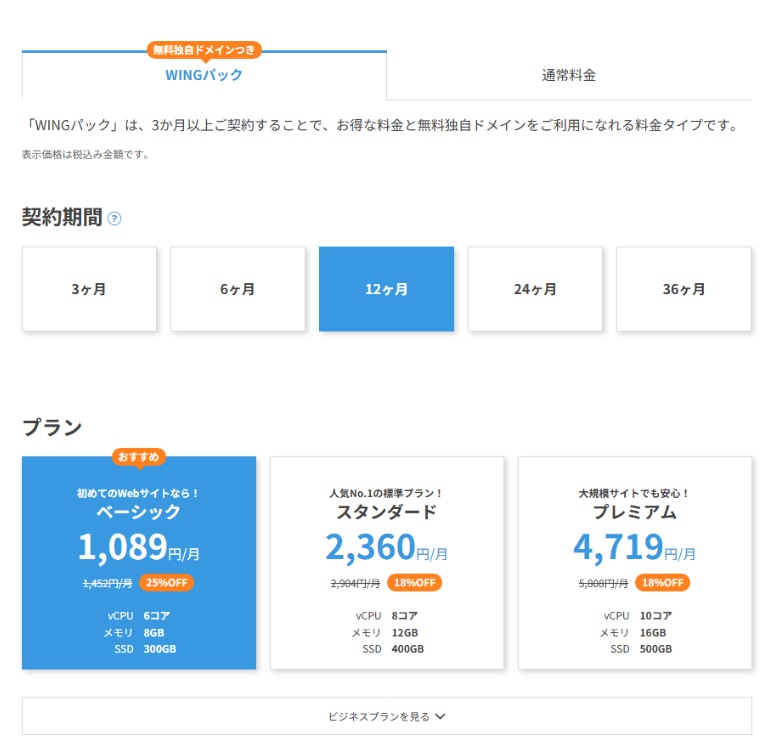The image size is (782, 750).
Task: Click the struck-through 1,452円/月 price
Action: (107, 583)
